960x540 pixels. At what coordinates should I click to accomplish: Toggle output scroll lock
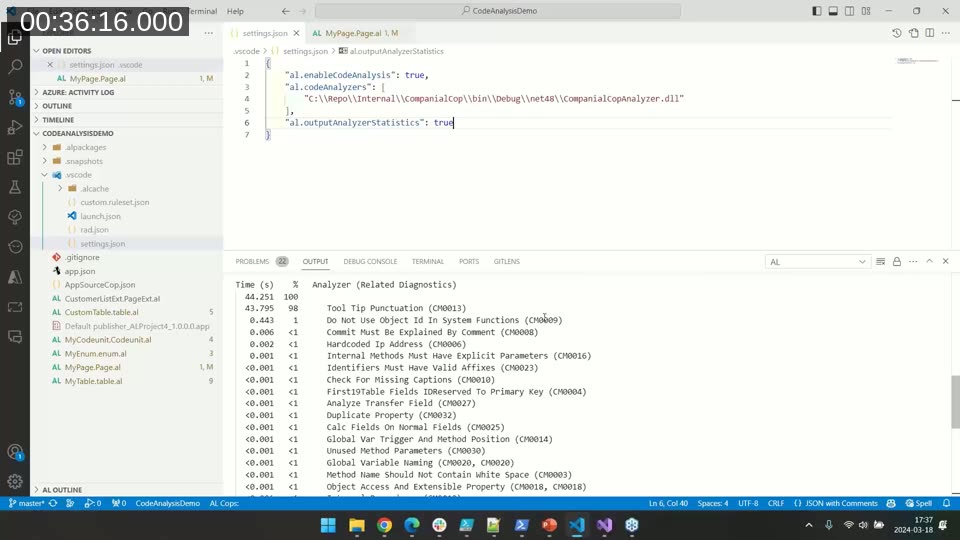tap(897, 261)
